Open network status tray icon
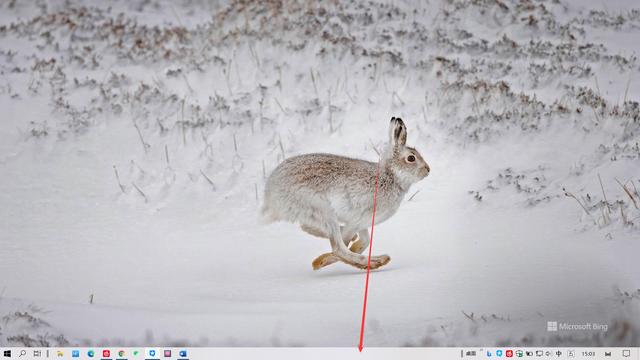 pos(539,353)
